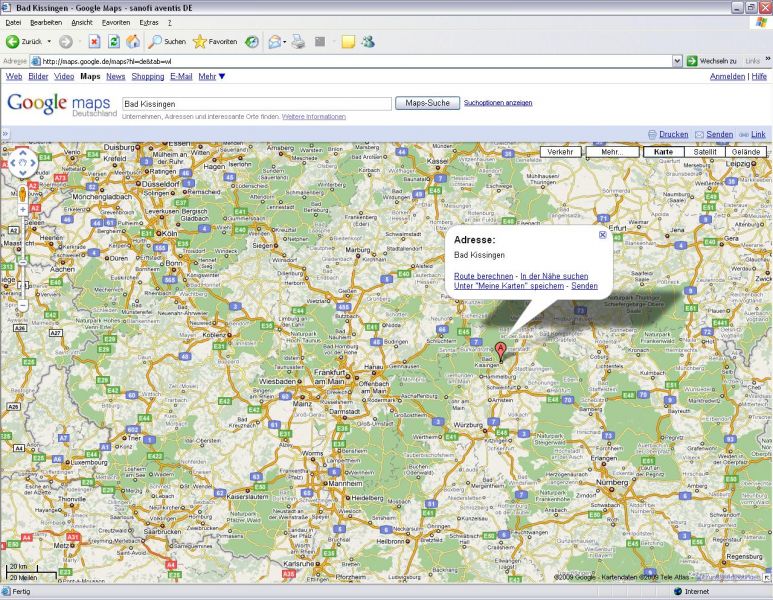Open the Extras menu

[x=149, y=23]
